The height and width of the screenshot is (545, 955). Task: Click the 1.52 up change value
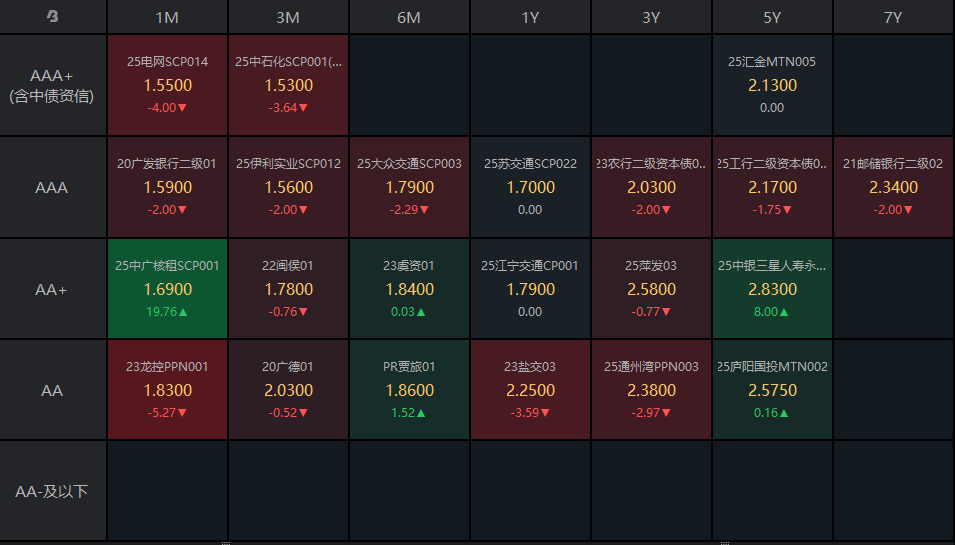(x=409, y=413)
